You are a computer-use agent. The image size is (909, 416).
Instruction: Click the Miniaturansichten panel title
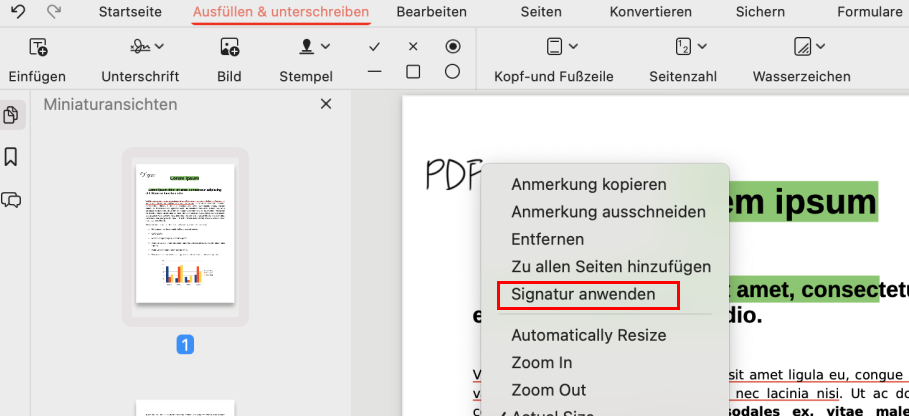(111, 104)
